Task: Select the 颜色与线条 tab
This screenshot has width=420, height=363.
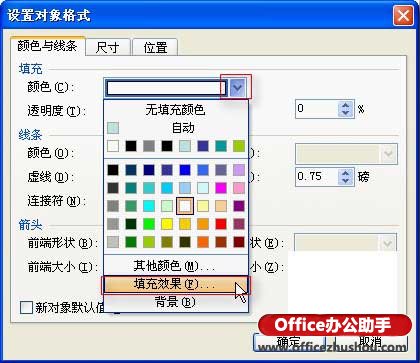Action: [47, 46]
